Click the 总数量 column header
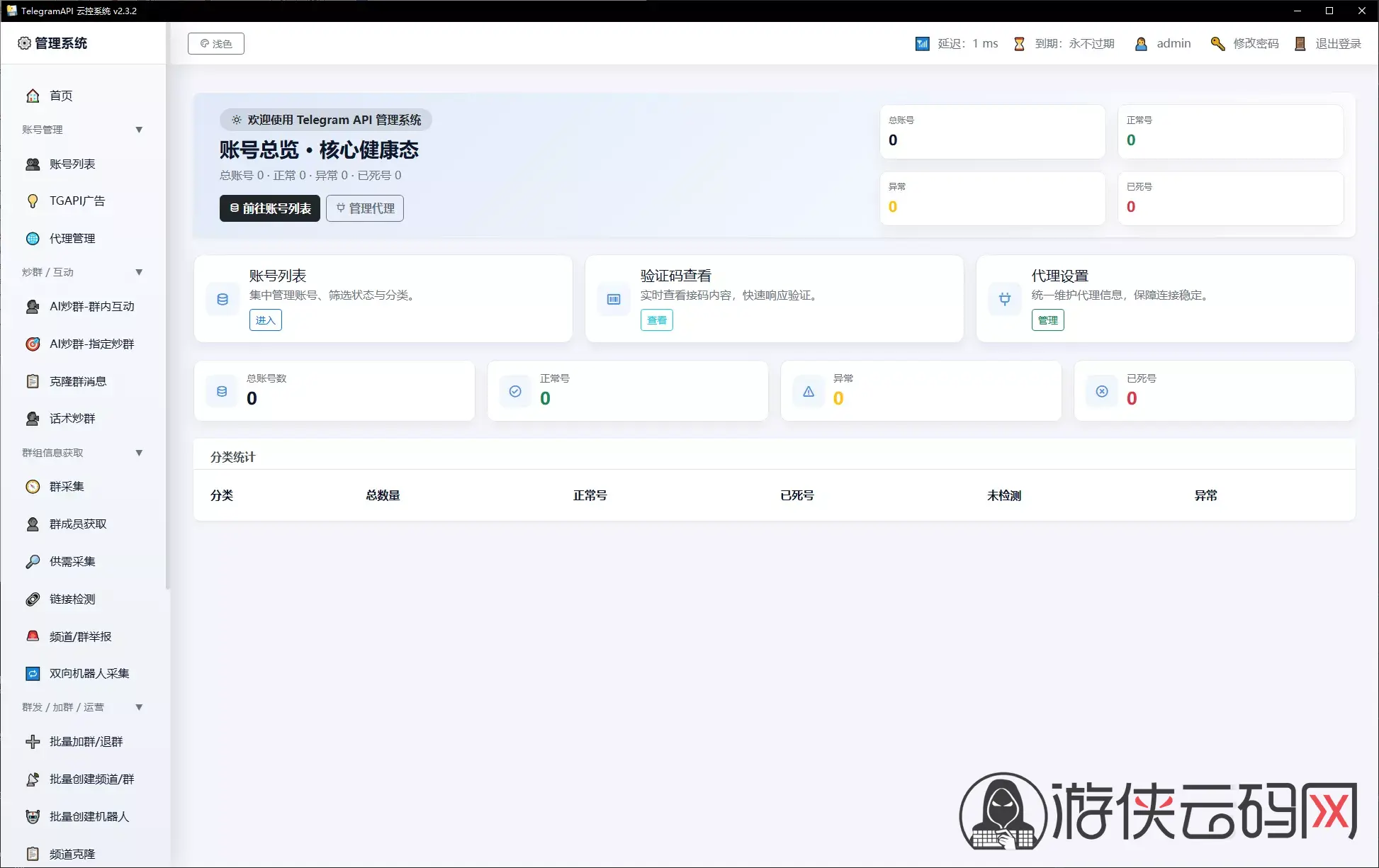The height and width of the screenshot is (868, 1379). click(383, 495)
